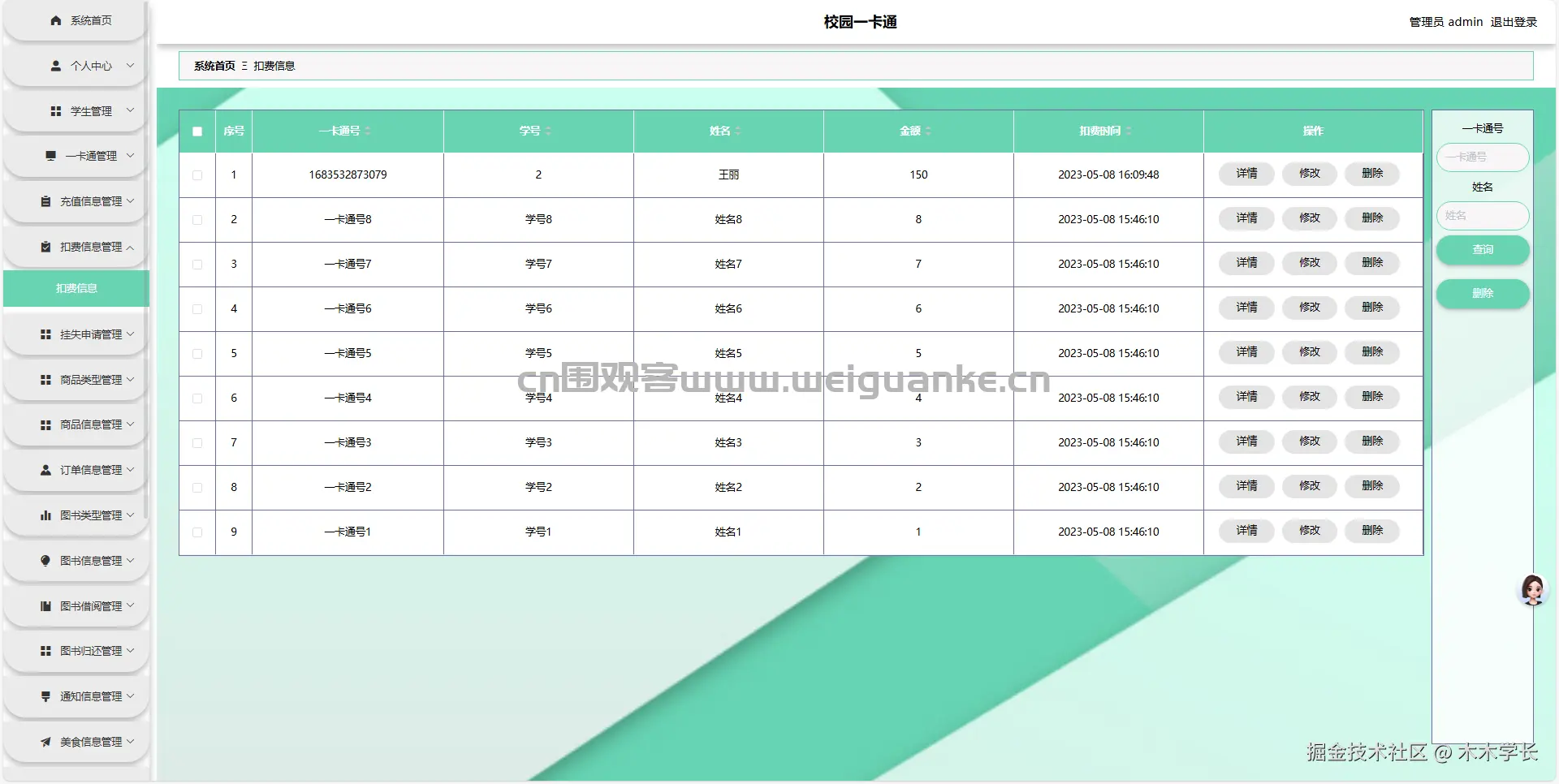Select the 图书归还管理 grid icon
This screenshot has height=784, width=1559.
tap(46, 651)
